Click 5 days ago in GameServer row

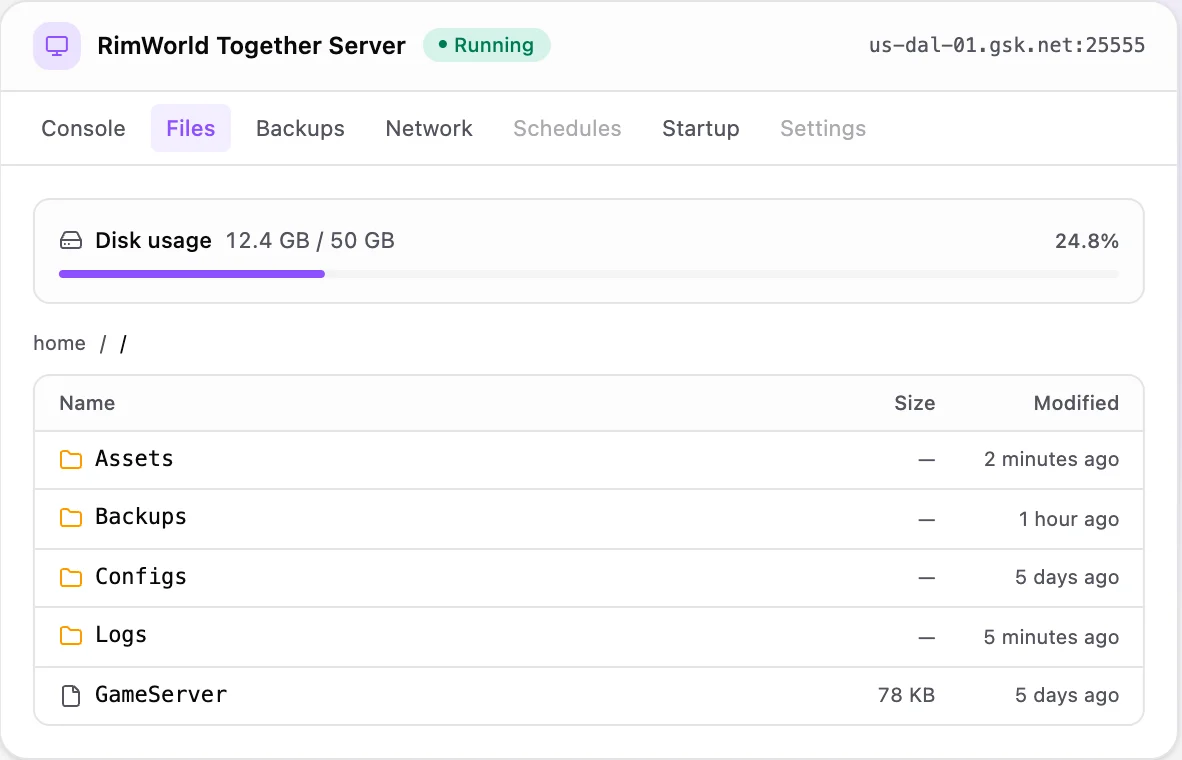[x=1067, y=695]
